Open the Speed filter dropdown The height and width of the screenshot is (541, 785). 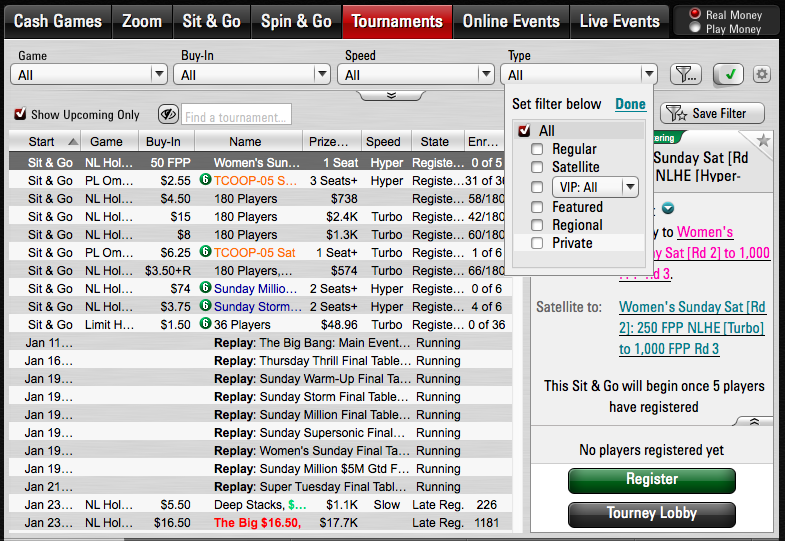[416, 75]
